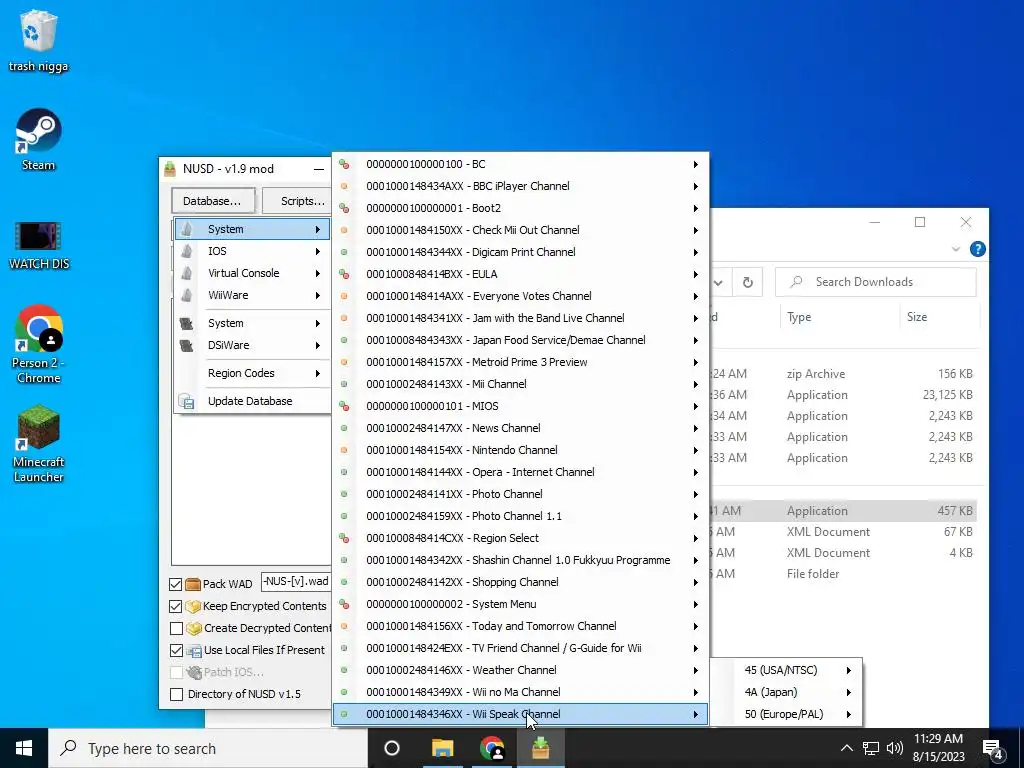
Task: Open the Cortana circle on taskbar
Action: [x=392, y=748]
